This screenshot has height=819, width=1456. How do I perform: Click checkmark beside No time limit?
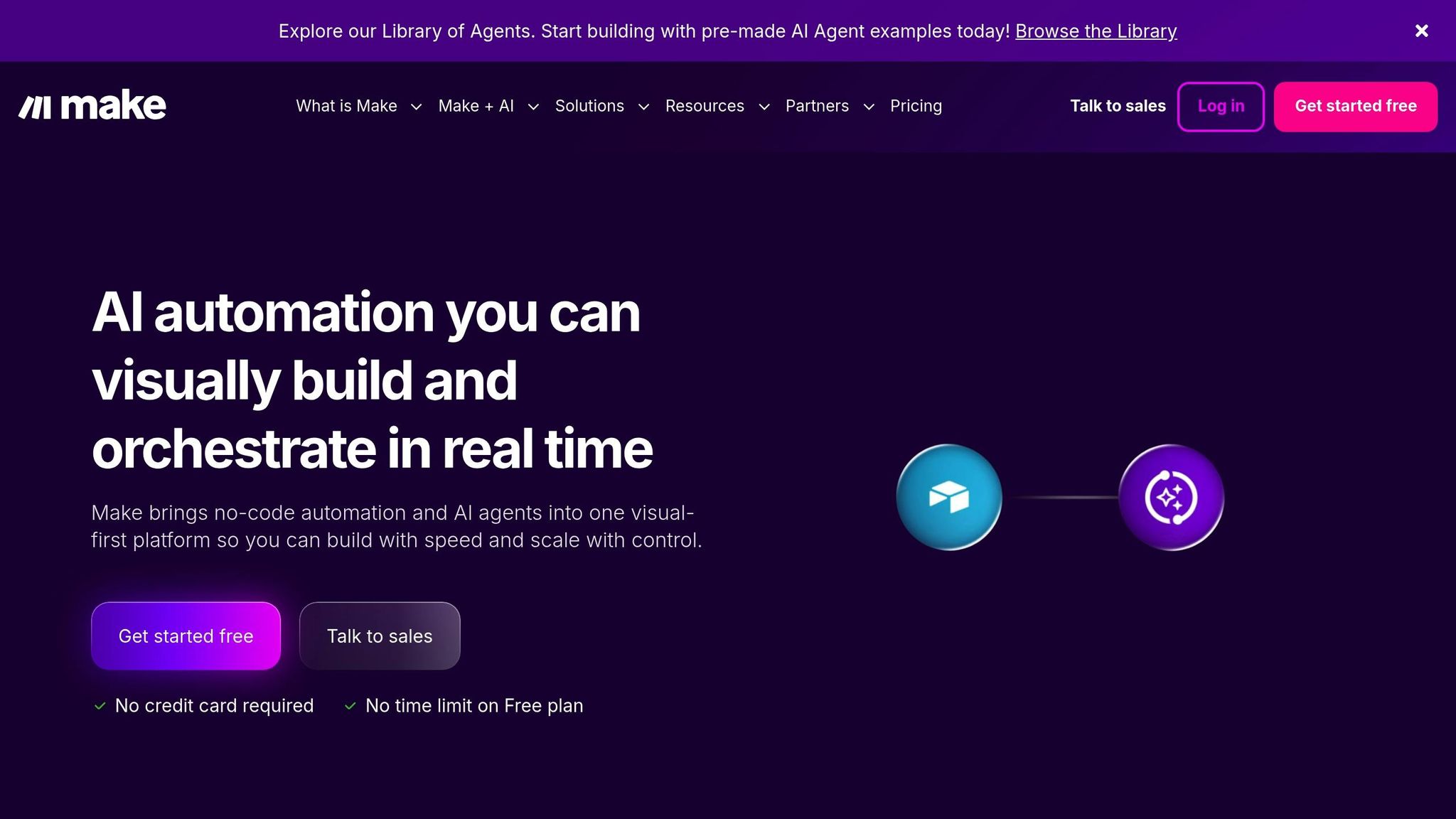pyautogui.click(x=350, y=706)
